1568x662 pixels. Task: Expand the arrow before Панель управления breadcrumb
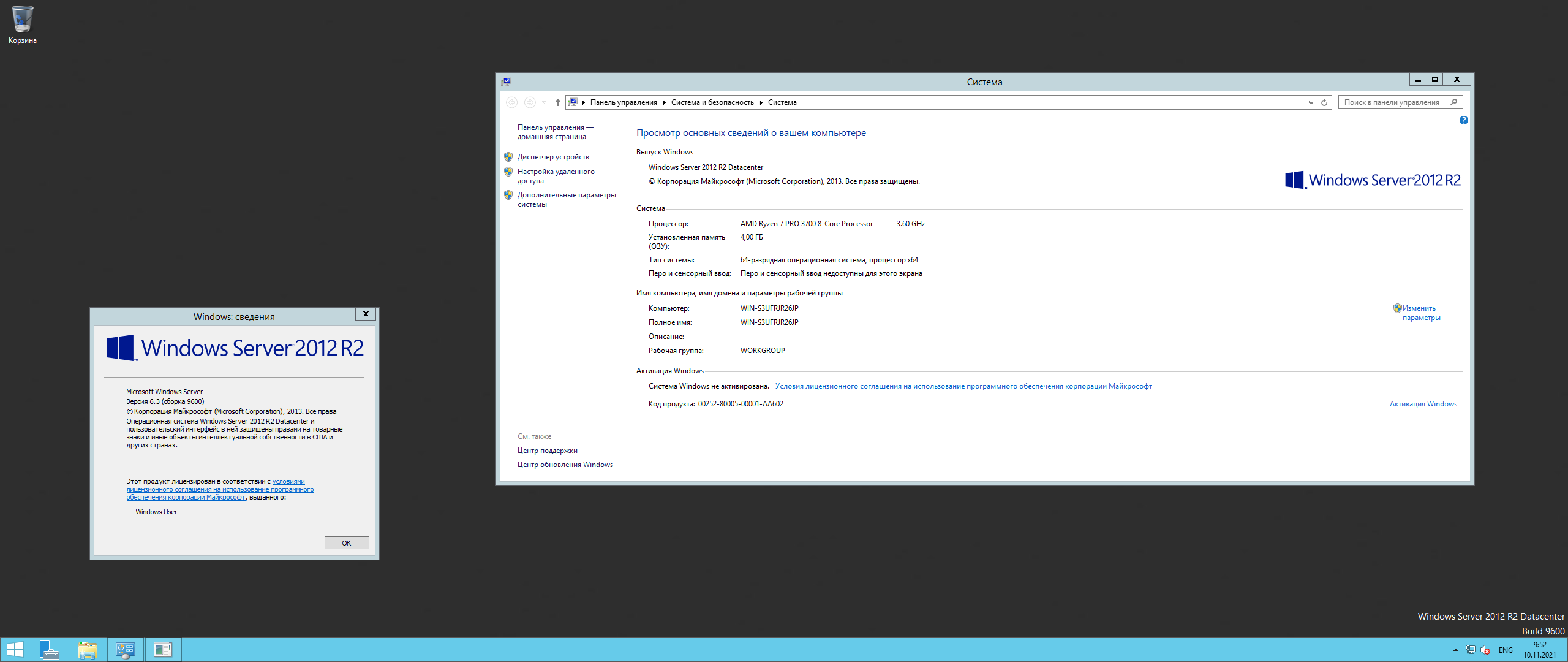tap(584, 102)
